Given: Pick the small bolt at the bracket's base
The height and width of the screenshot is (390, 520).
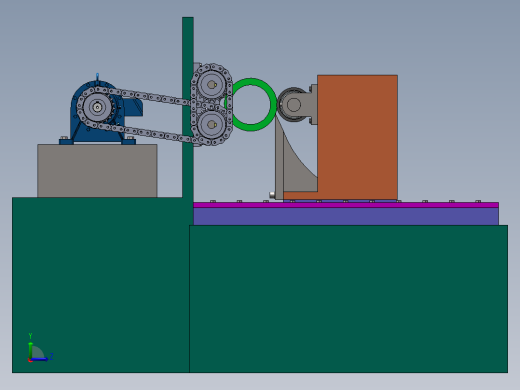Looking at the screenshot, I should tap(272, 194).
